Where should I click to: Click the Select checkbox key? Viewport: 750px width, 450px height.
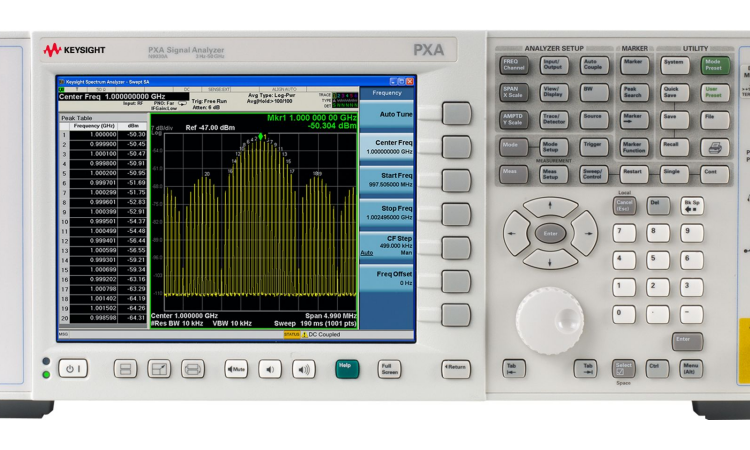point(624,368)
